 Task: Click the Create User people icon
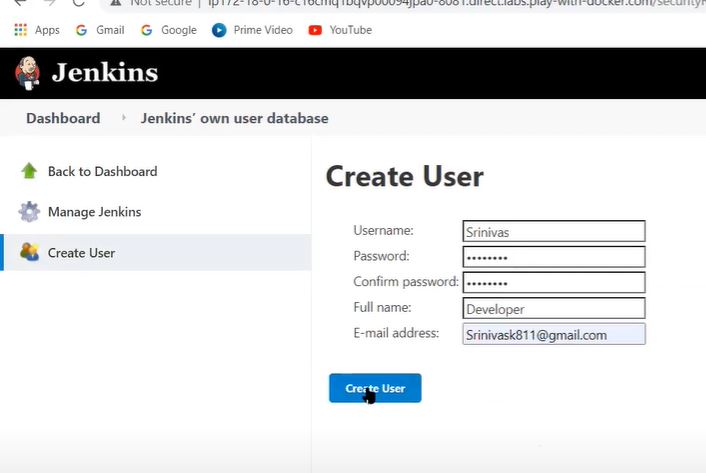tap(29, 252)
